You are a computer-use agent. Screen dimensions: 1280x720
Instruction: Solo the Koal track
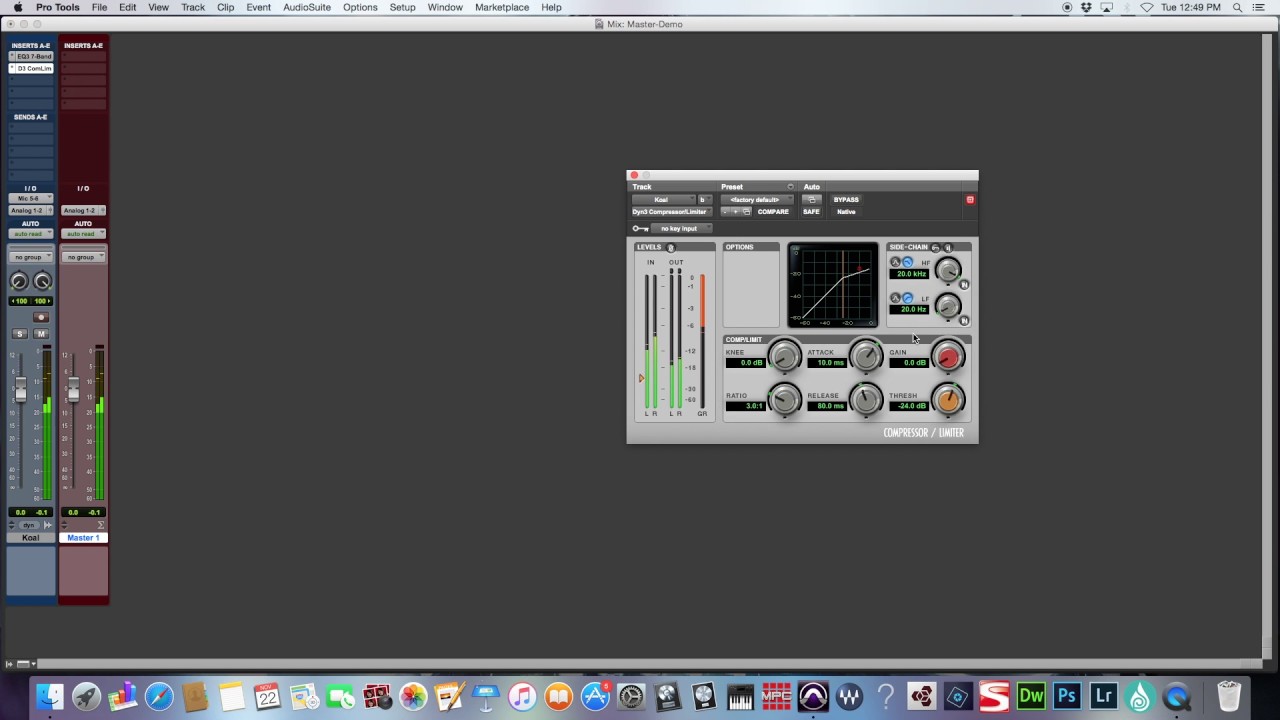tap(20, 333)
